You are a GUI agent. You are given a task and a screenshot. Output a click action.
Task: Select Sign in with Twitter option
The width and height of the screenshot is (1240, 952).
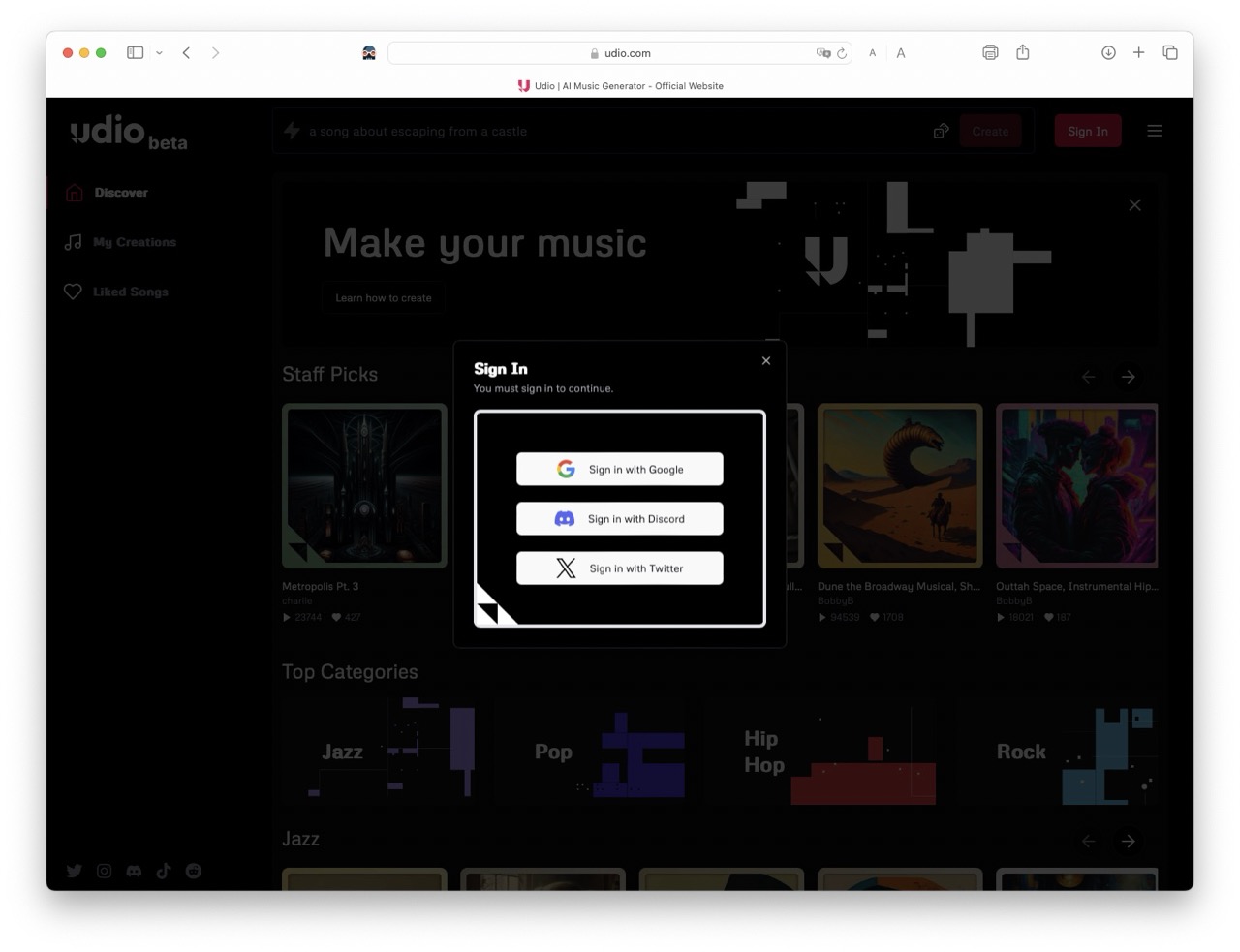pos(620,568)
